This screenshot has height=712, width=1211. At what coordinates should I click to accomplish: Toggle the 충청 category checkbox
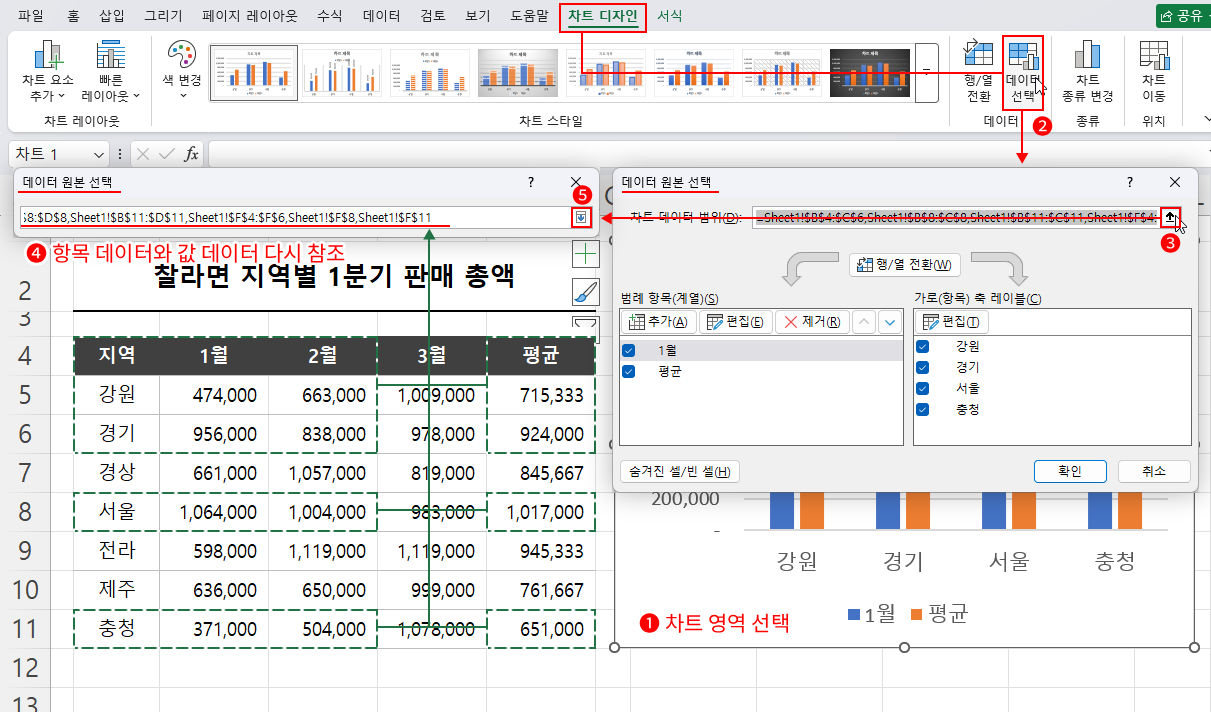click(x=921, y=408)
